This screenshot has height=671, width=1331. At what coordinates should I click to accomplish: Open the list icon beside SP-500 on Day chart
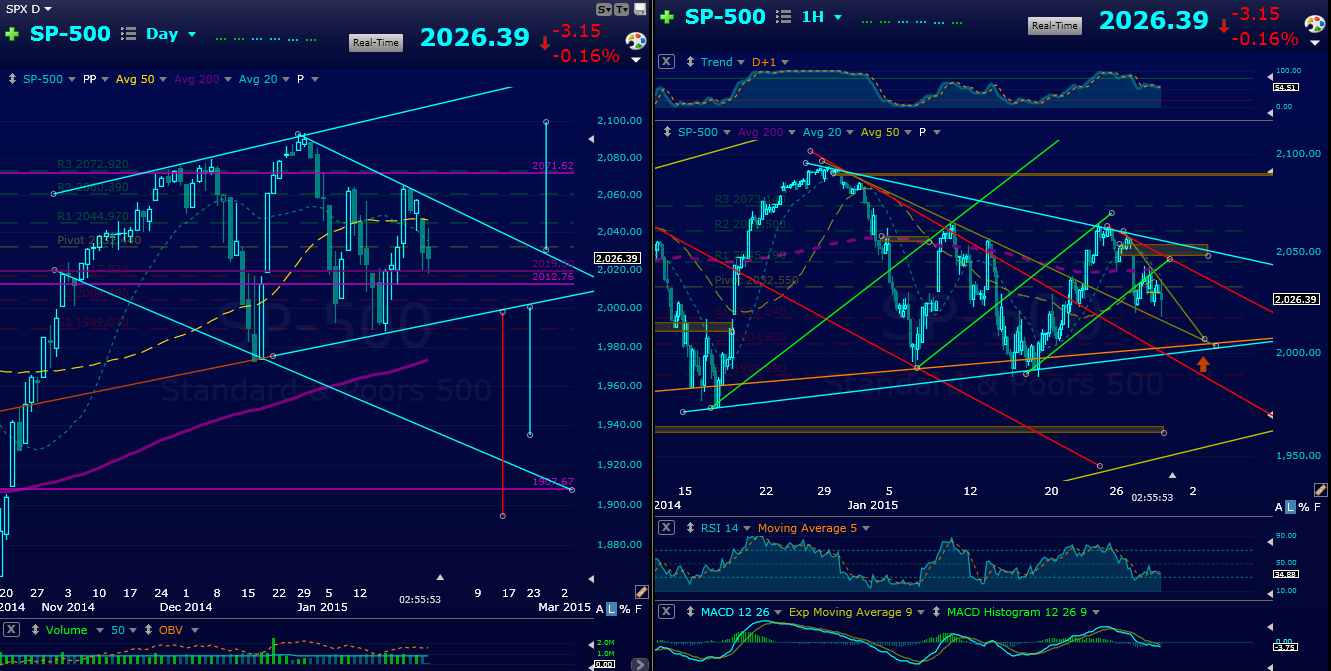pyautogui.click(x=128, y=33)
